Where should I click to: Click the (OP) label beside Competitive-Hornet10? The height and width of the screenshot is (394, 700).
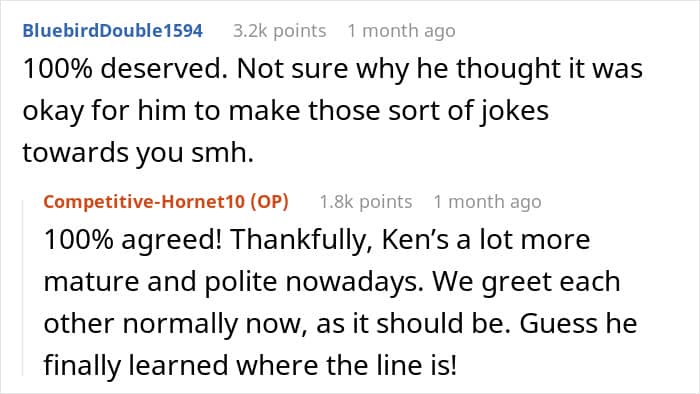pos(270,202)
